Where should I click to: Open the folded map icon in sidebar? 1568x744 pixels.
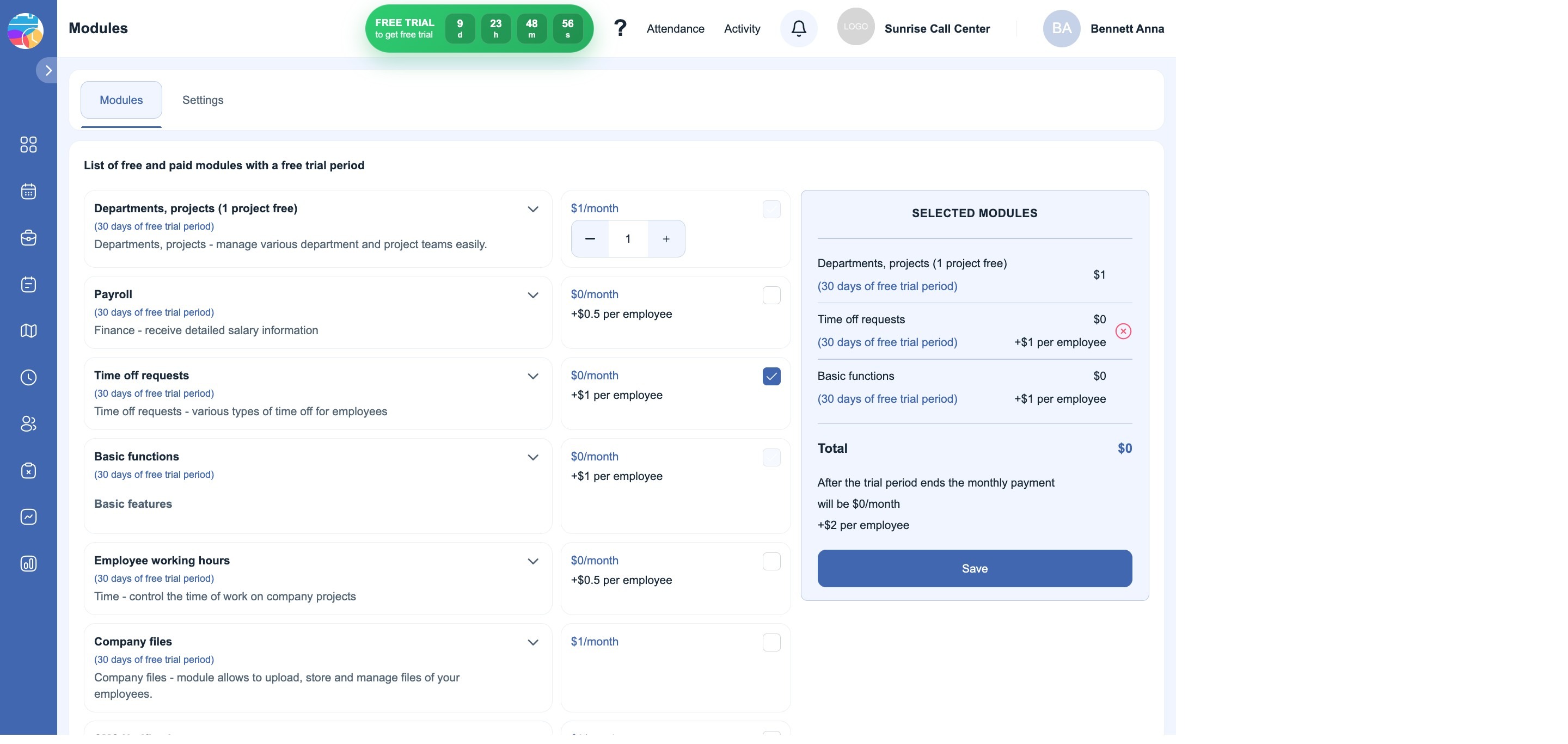point(29,331)
